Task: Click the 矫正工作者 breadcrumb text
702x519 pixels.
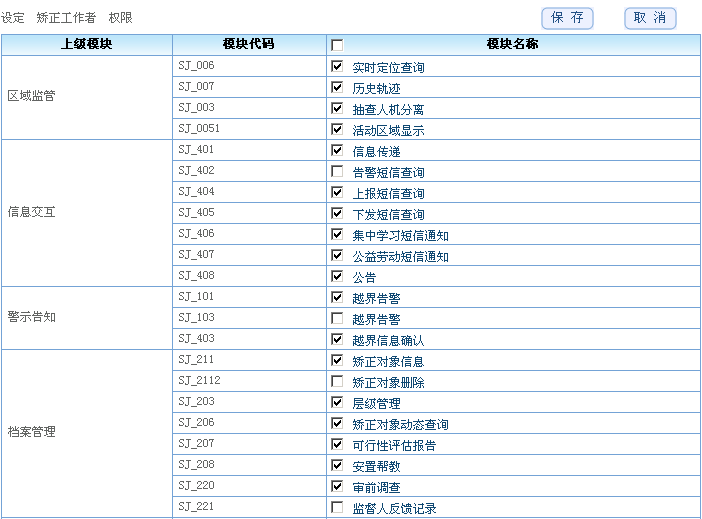Action: [x=66, y=18]
